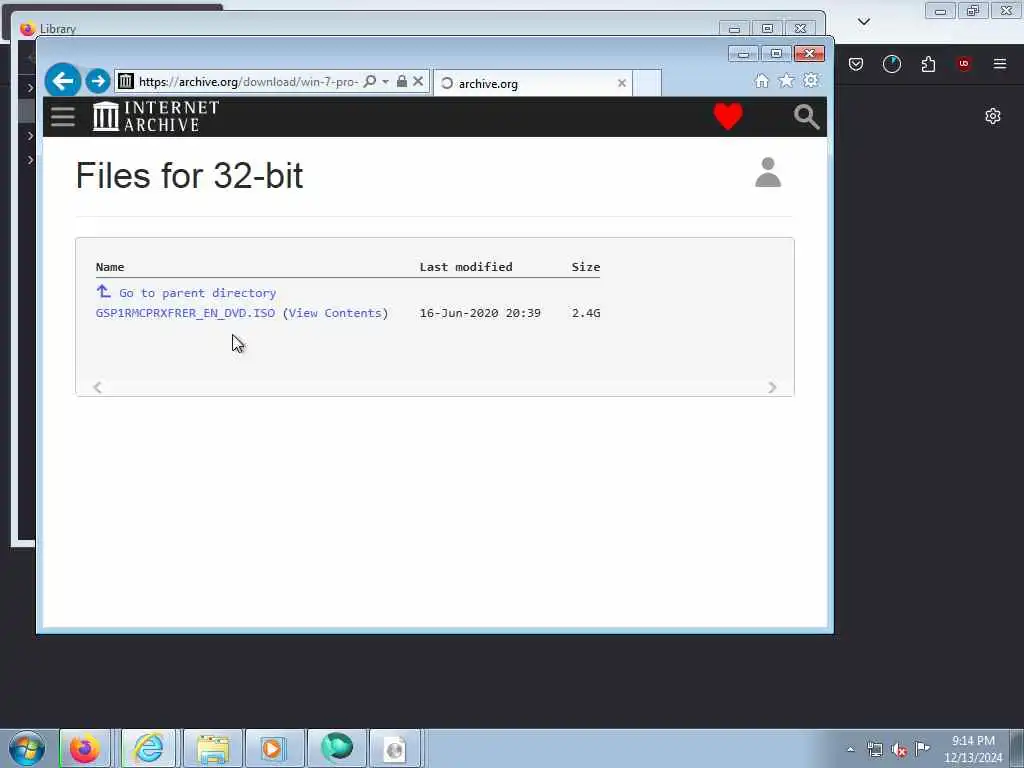
Task: Open the Internet Archive hamburger menu
Action: click(63, 117)
